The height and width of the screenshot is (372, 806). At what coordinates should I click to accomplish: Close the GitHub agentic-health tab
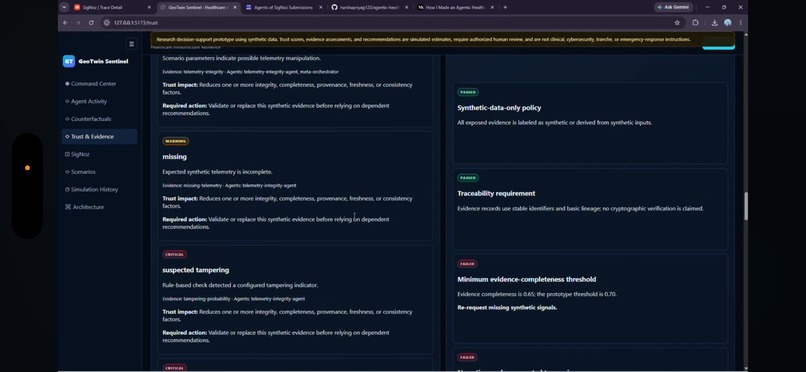[407, 8]
